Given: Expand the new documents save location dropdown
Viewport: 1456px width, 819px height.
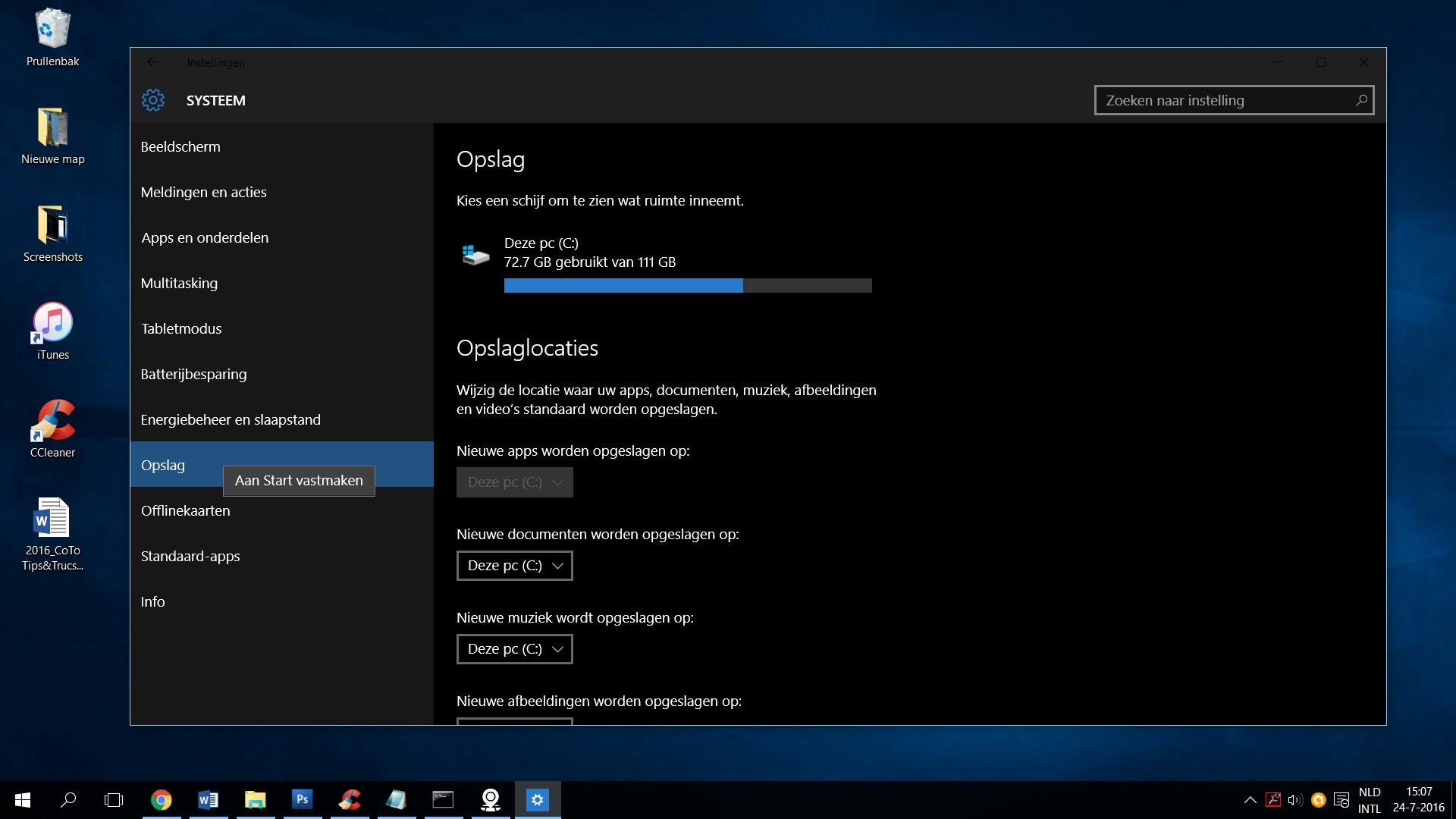Looking at the screenshot, I should tap(514, 566).
